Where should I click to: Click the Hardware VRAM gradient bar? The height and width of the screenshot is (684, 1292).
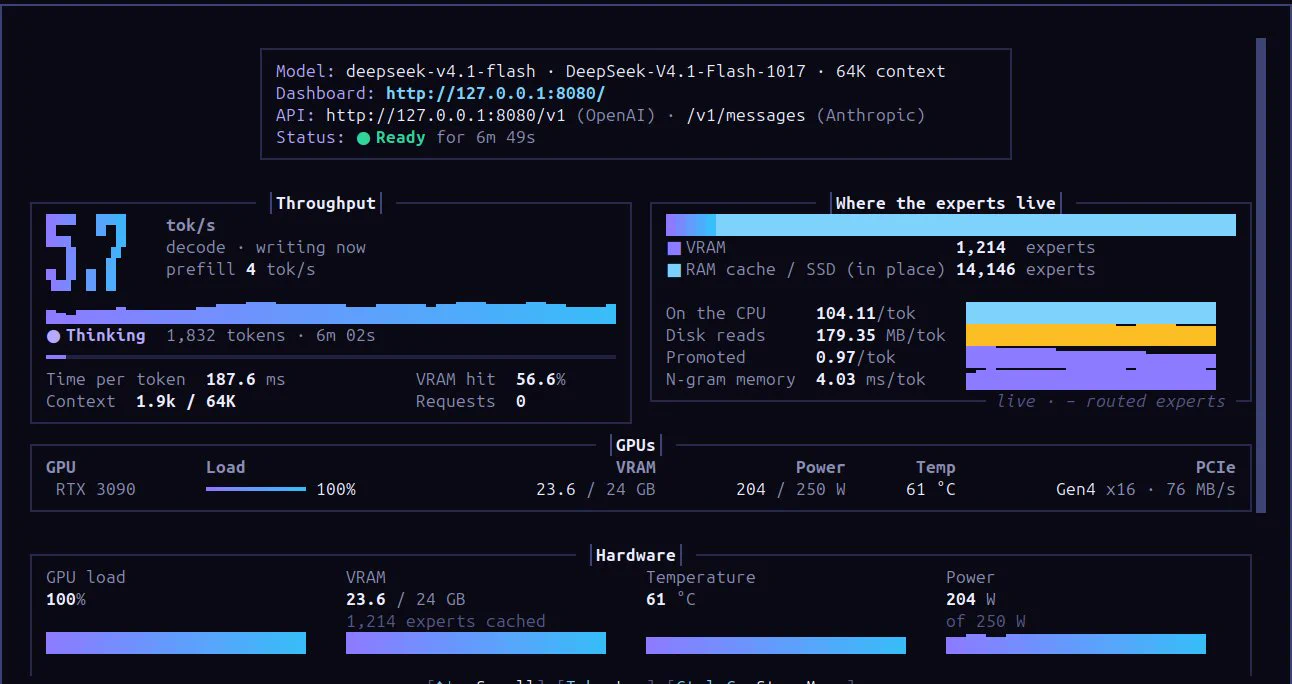476,643
